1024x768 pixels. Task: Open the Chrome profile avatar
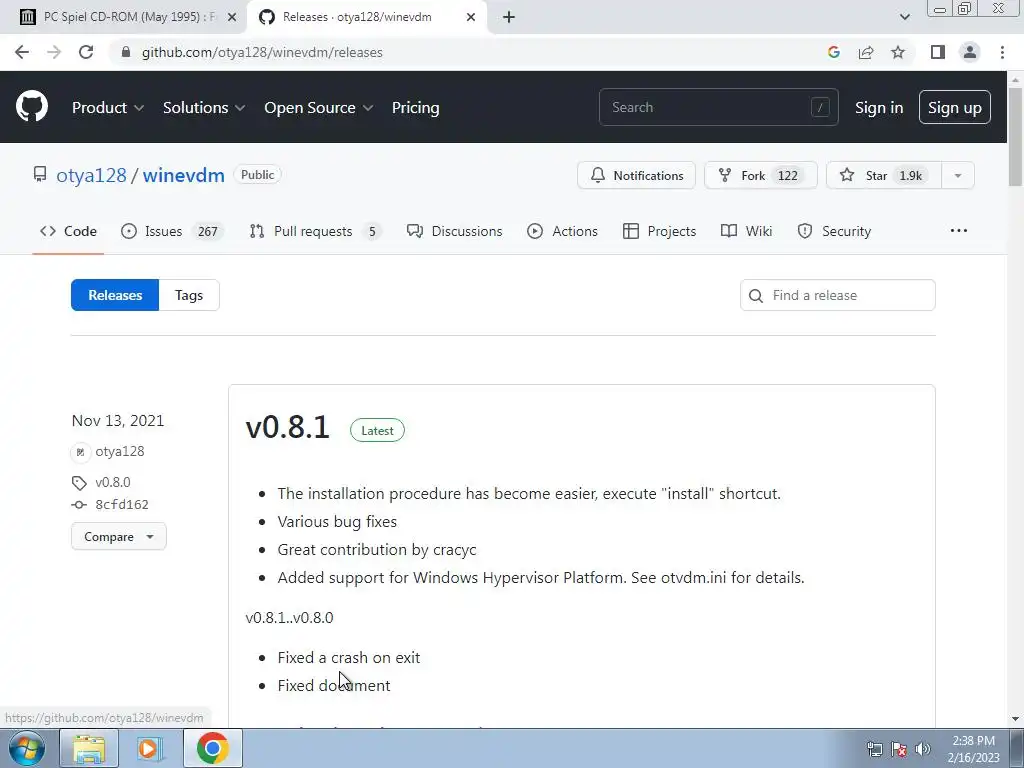point(970,52)
